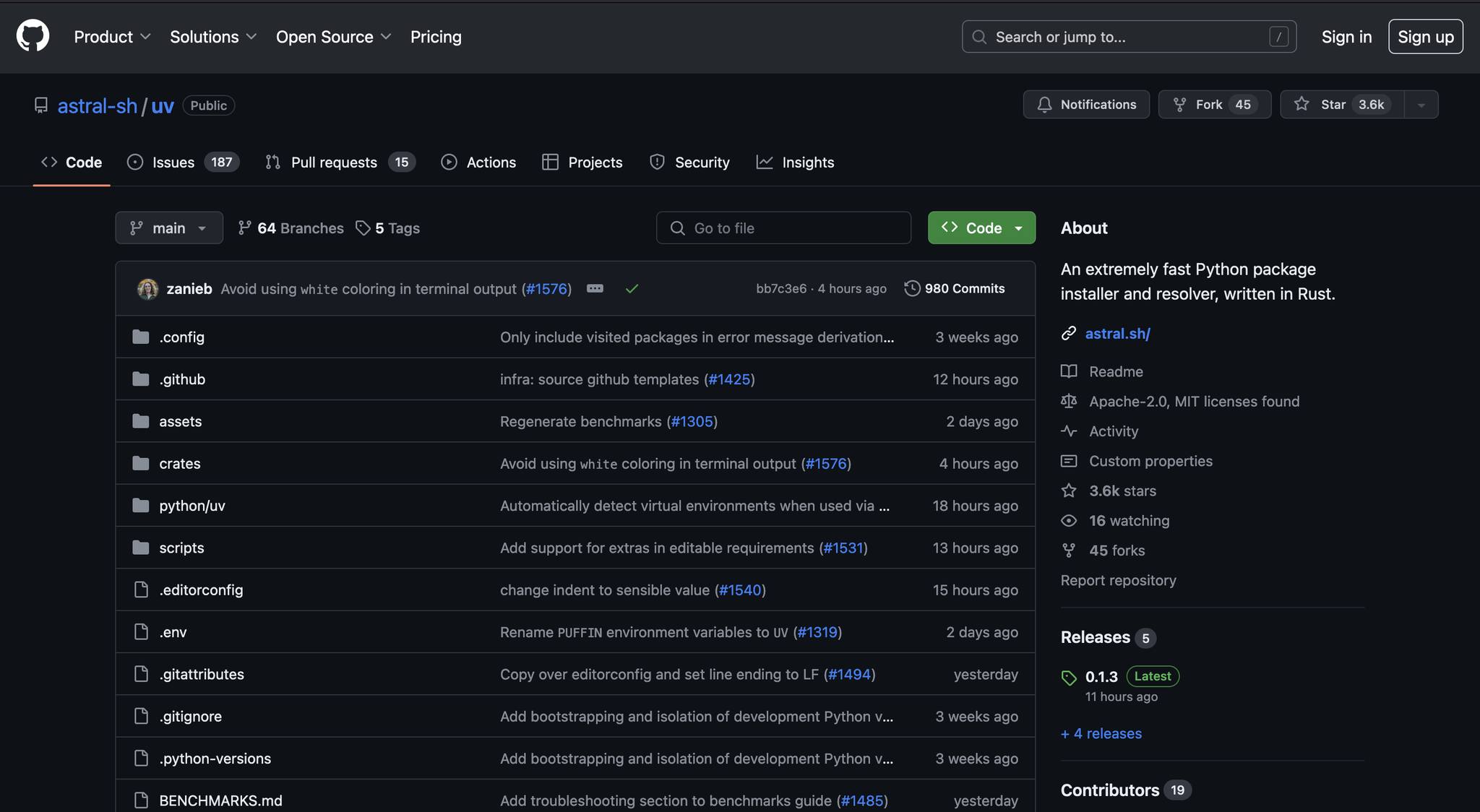Click the release tag icon for 0.1.3
This screenshot has width=1480, height=812.
coord(1069,678)
